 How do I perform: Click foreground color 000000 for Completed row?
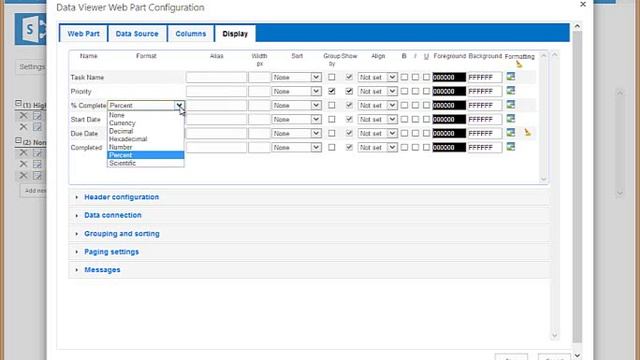click(x=449, y=147)
